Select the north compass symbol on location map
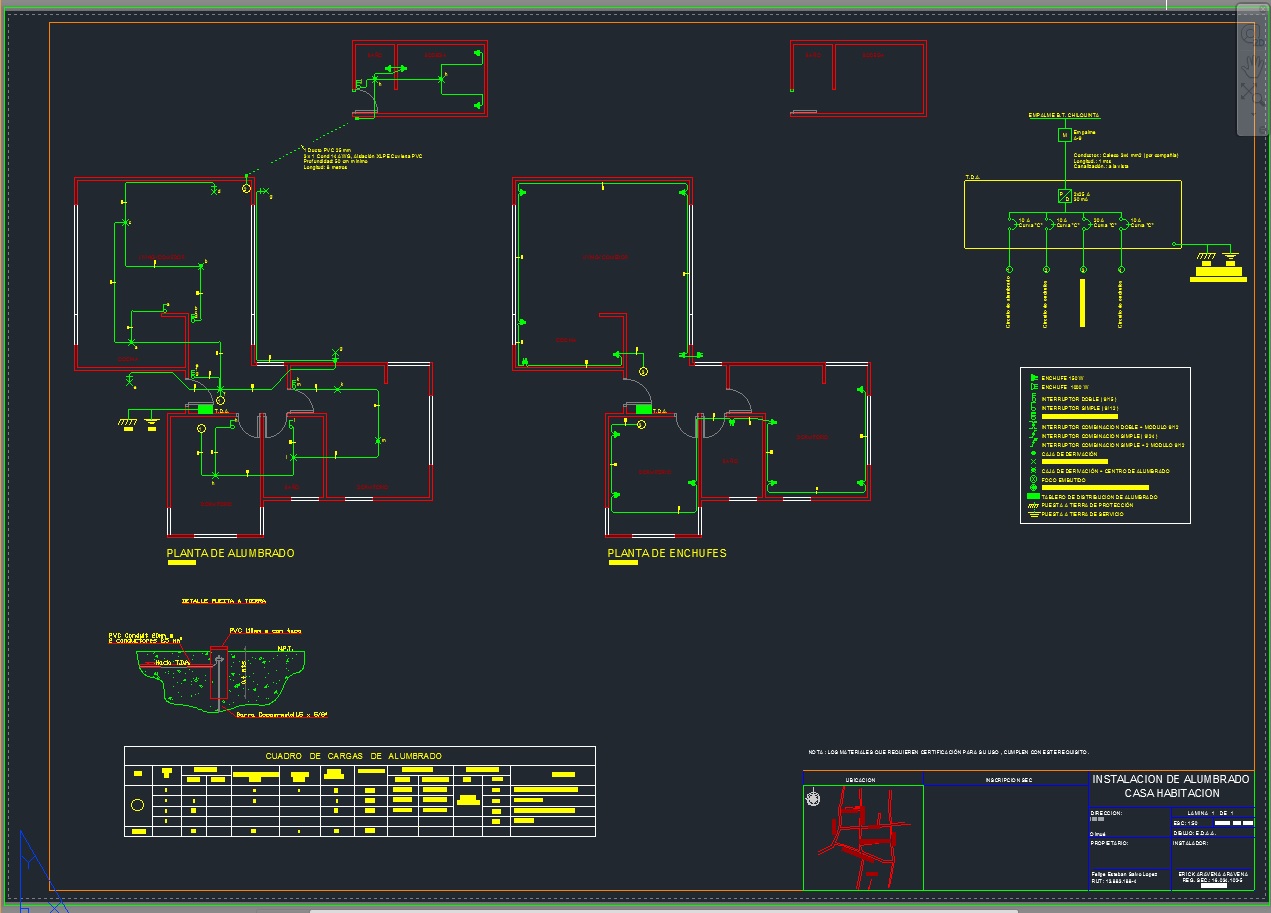 tap(813, 798)
